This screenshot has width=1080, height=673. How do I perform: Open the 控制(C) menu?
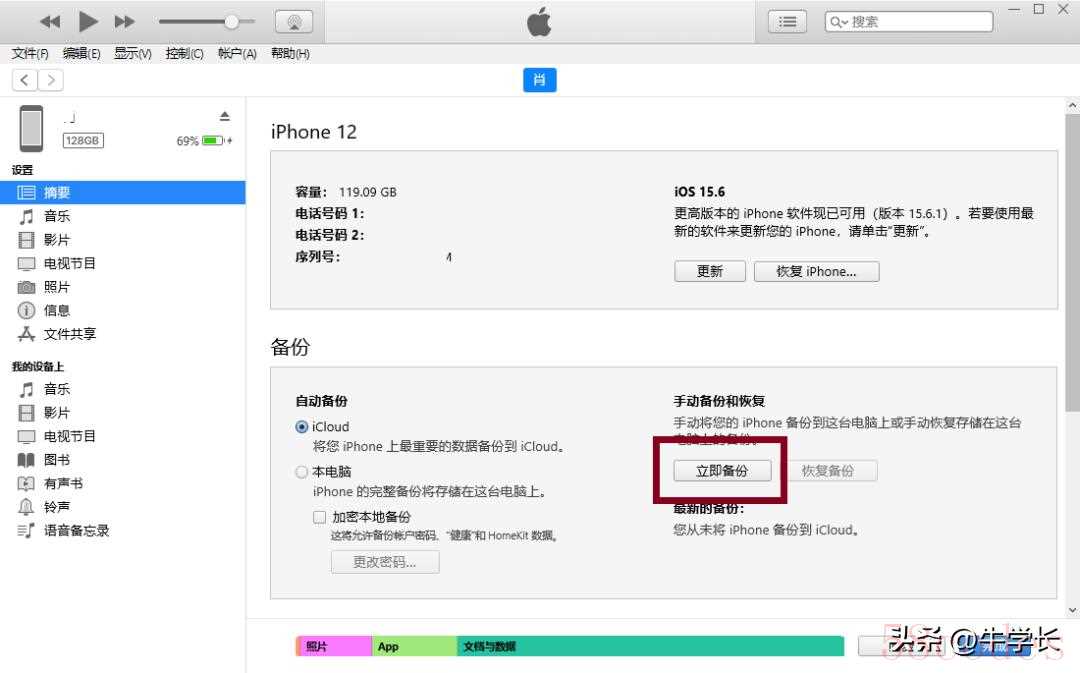coord(184,53)
